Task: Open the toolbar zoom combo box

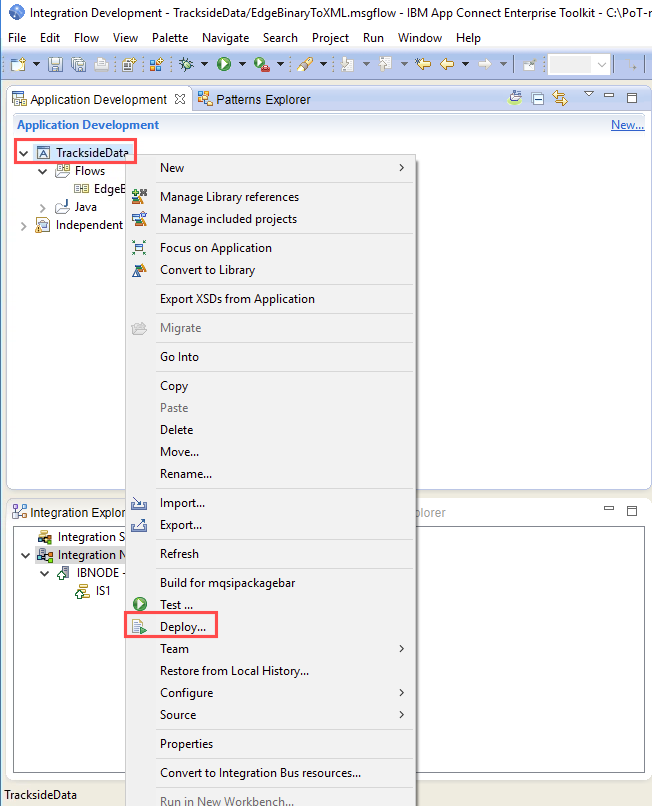Action: [x=579, y=65]
